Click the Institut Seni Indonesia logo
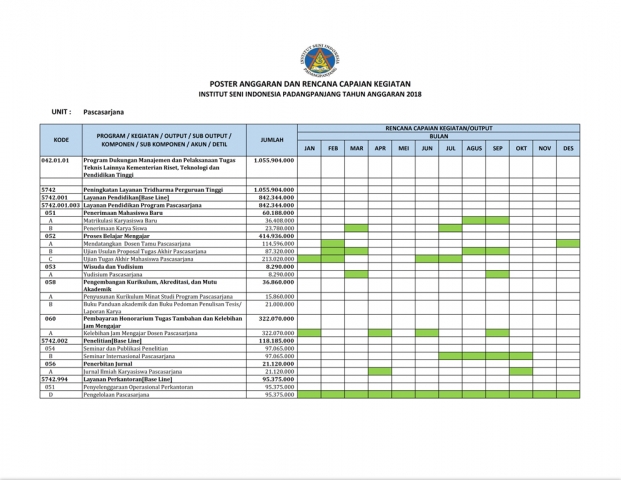621x480 pixels. point(320,60)
